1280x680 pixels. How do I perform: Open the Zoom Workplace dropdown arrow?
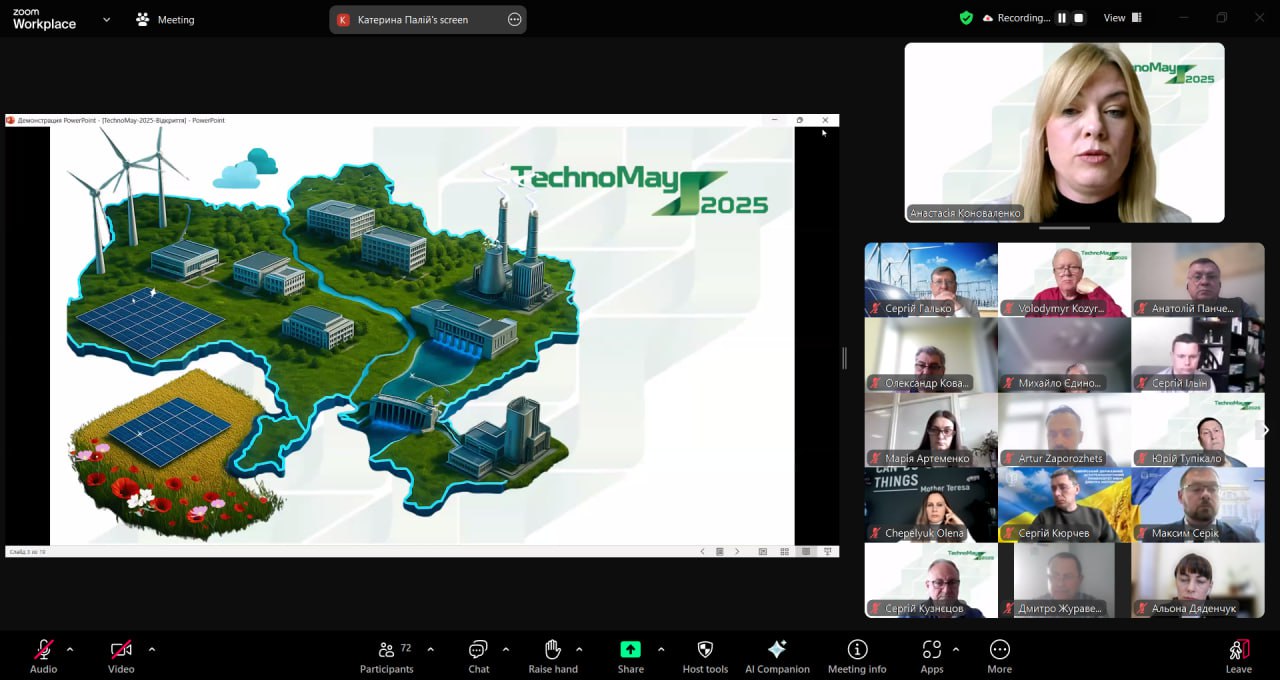(106, 19)
